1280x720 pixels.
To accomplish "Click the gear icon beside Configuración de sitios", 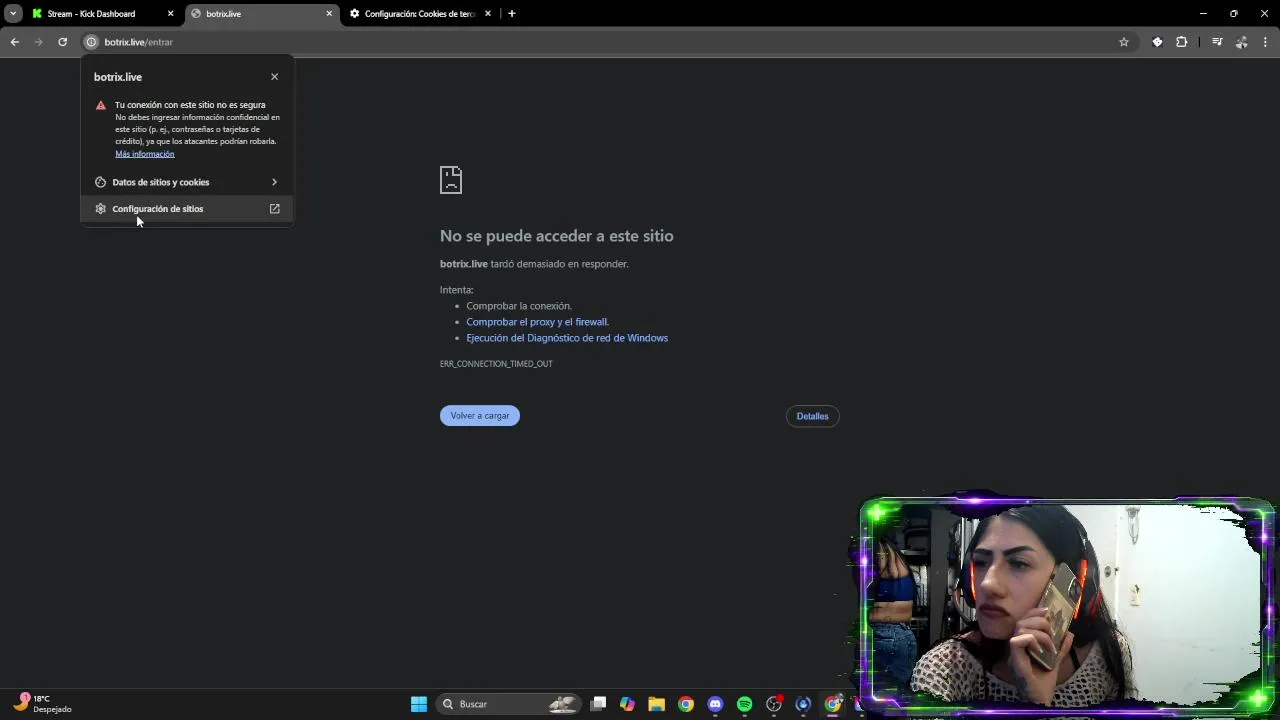I will [x=100, y=209].
